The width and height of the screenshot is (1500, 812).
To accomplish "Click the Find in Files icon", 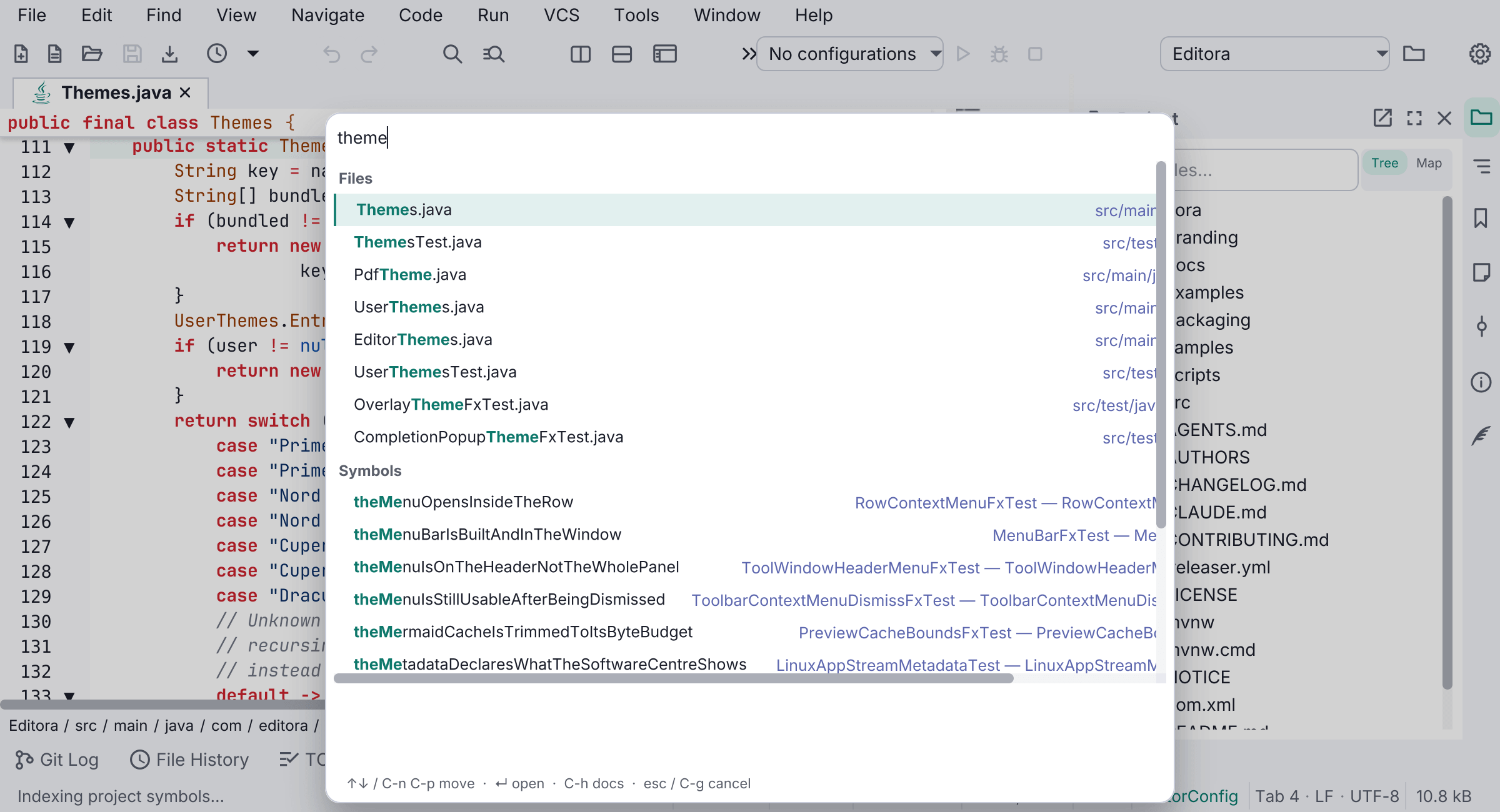I will coord(494,54).
